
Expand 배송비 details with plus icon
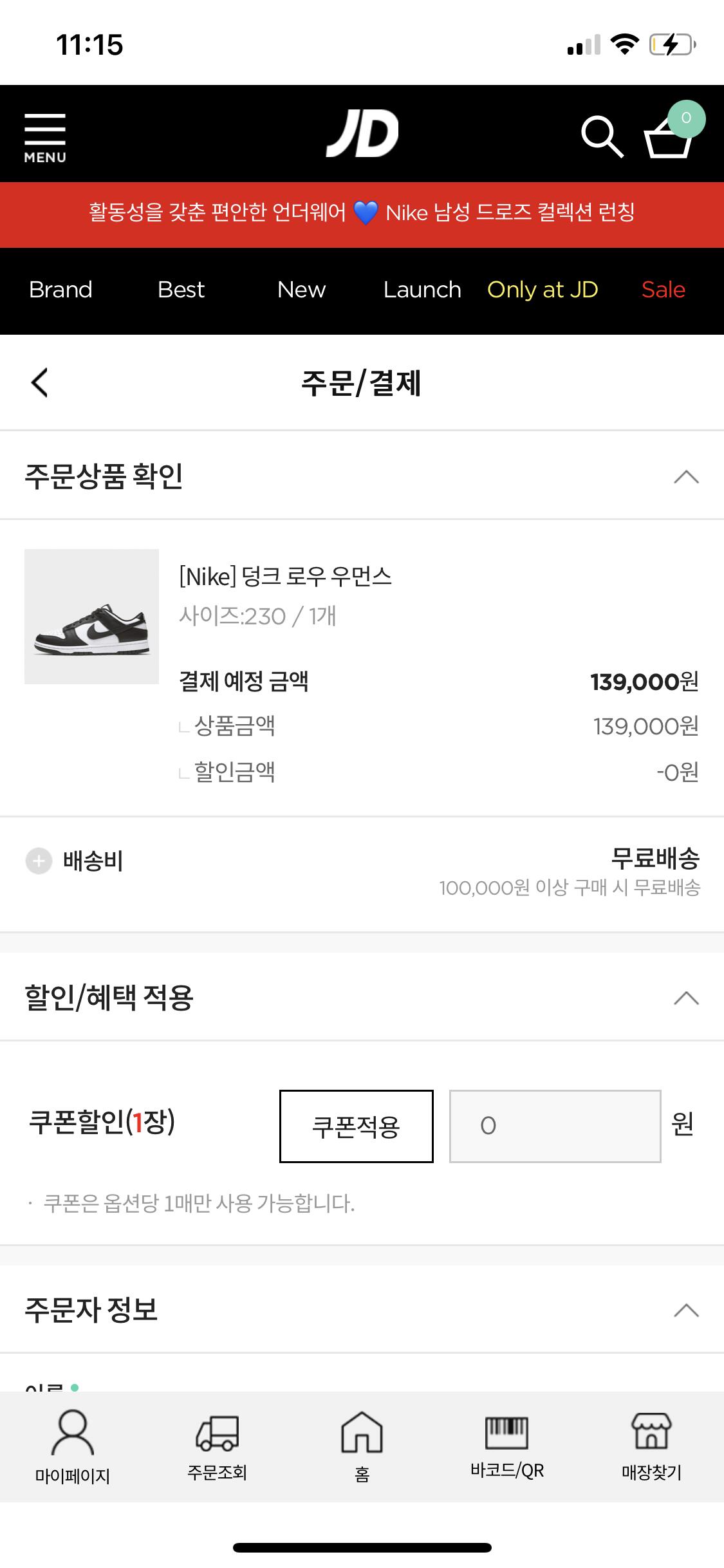tap(39, 861)
